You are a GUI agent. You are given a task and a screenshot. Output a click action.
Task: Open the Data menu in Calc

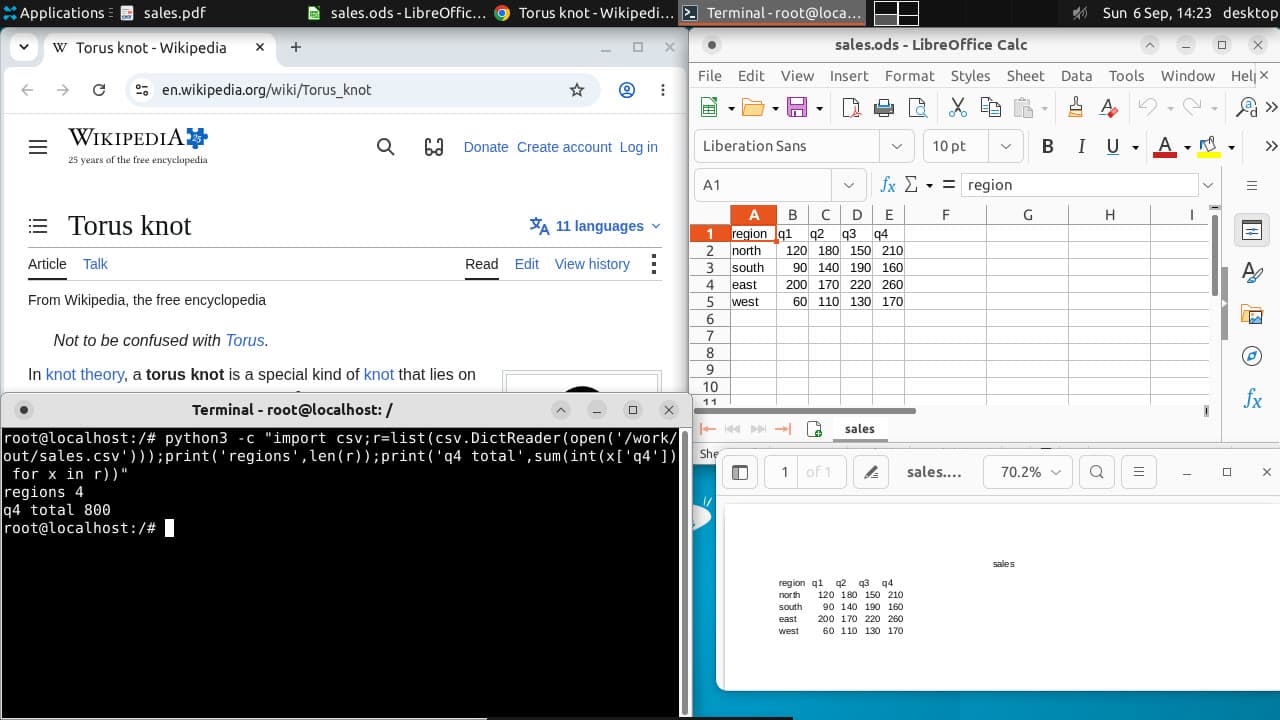(1076, 76)
